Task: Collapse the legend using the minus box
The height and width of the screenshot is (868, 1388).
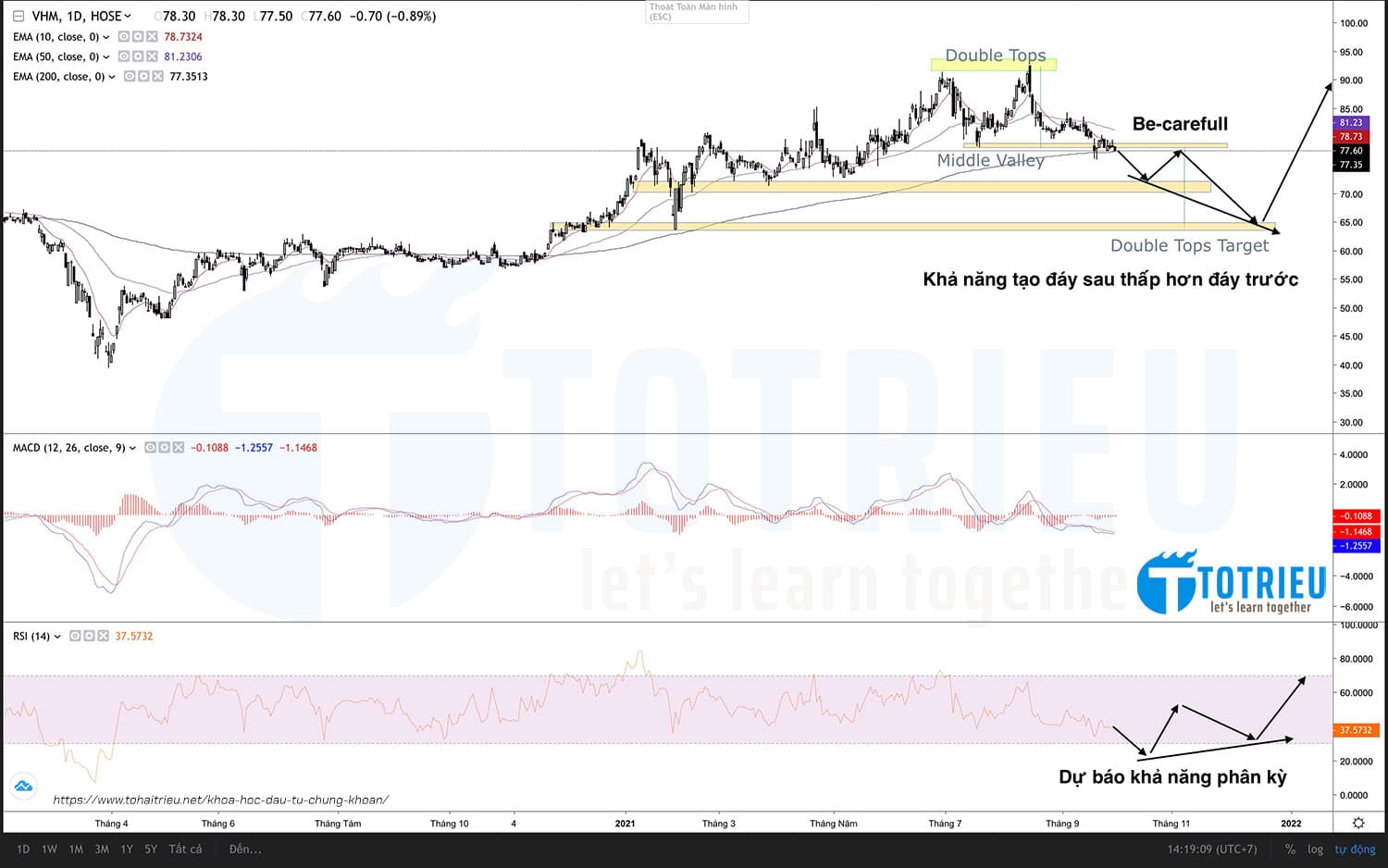Action: [19, 16]
